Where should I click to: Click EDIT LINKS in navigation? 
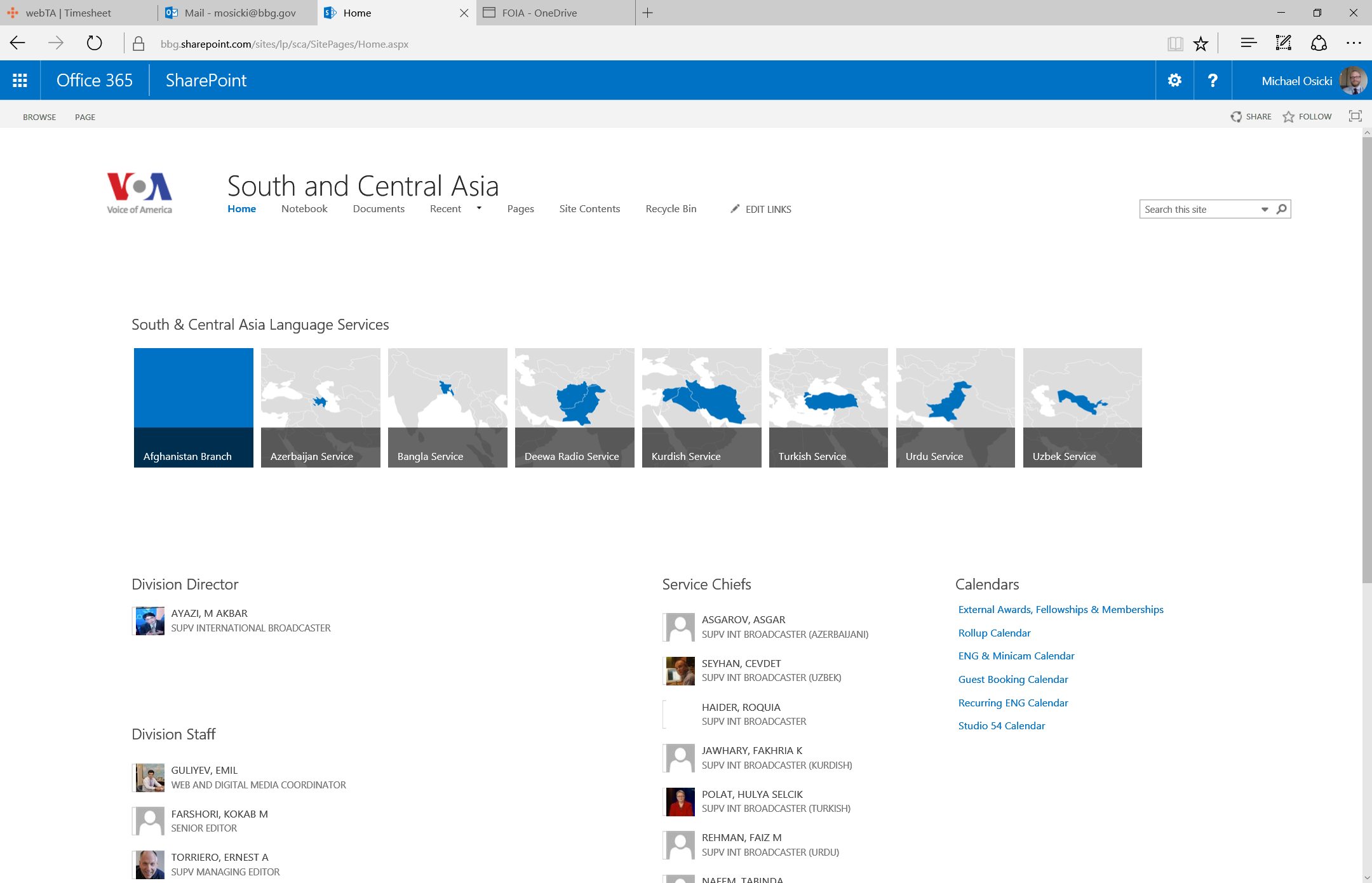(768, 209)
